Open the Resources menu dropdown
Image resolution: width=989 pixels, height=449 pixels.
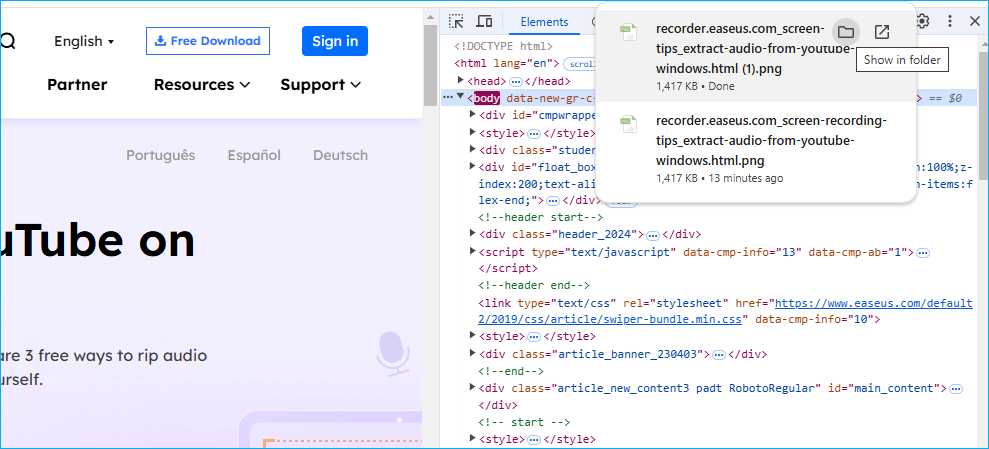pyautogui.click(x=202, y=85)
